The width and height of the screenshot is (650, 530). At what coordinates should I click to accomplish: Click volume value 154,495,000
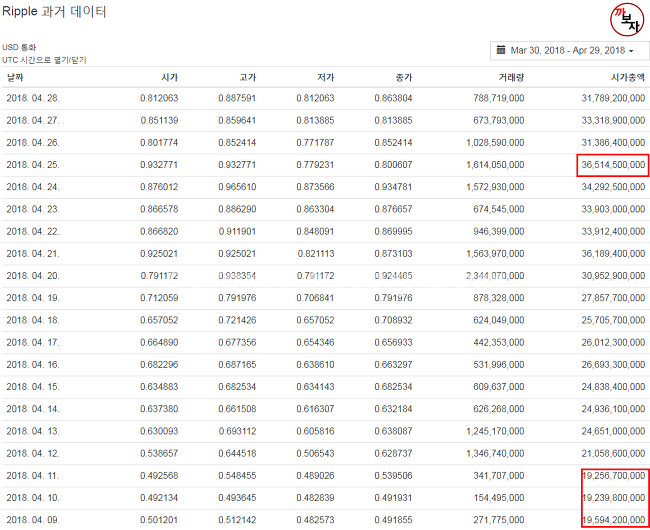499,498
